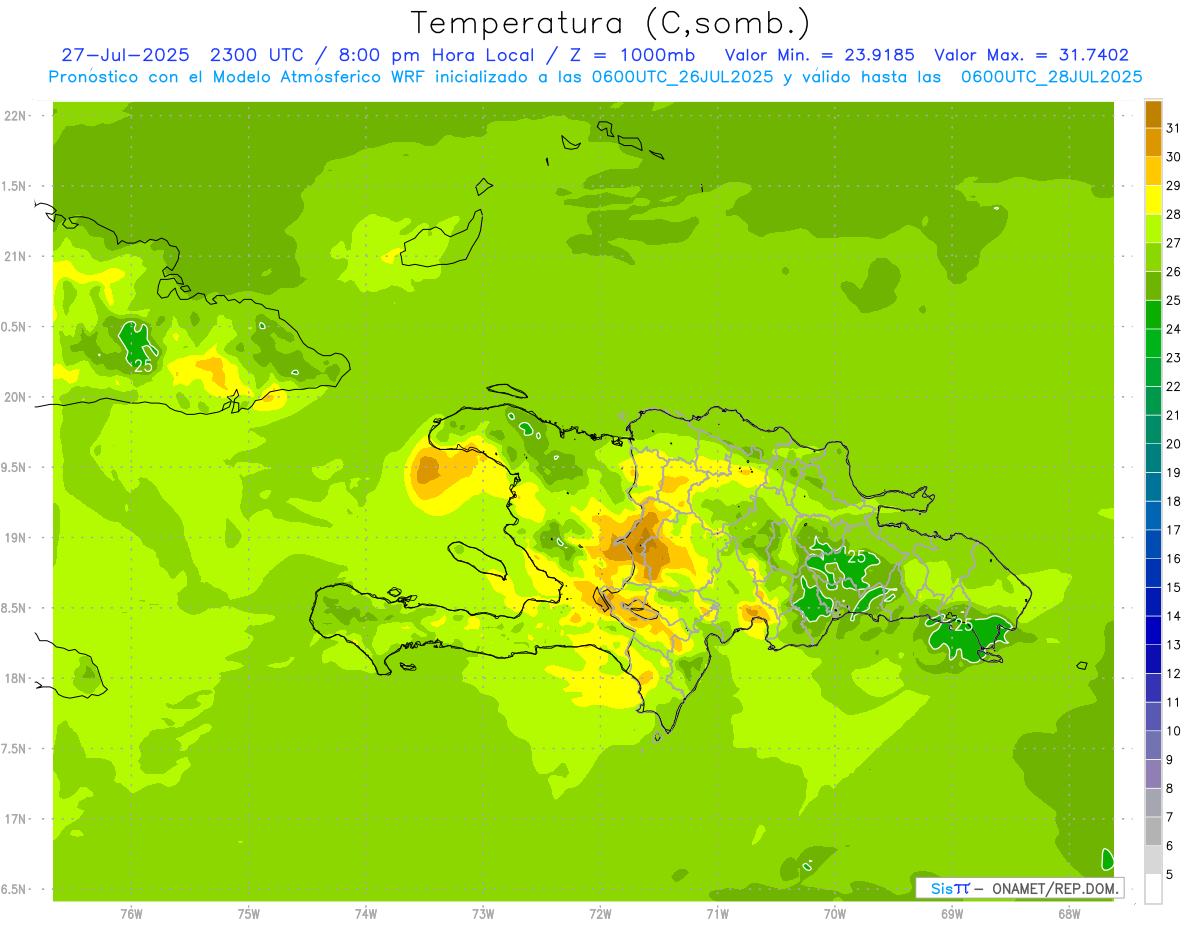The height and width of the screenshot is (927, 1200).
Task: Click the "ONAMET/REP.DOM." credit label
Action: pos(1054,888)
